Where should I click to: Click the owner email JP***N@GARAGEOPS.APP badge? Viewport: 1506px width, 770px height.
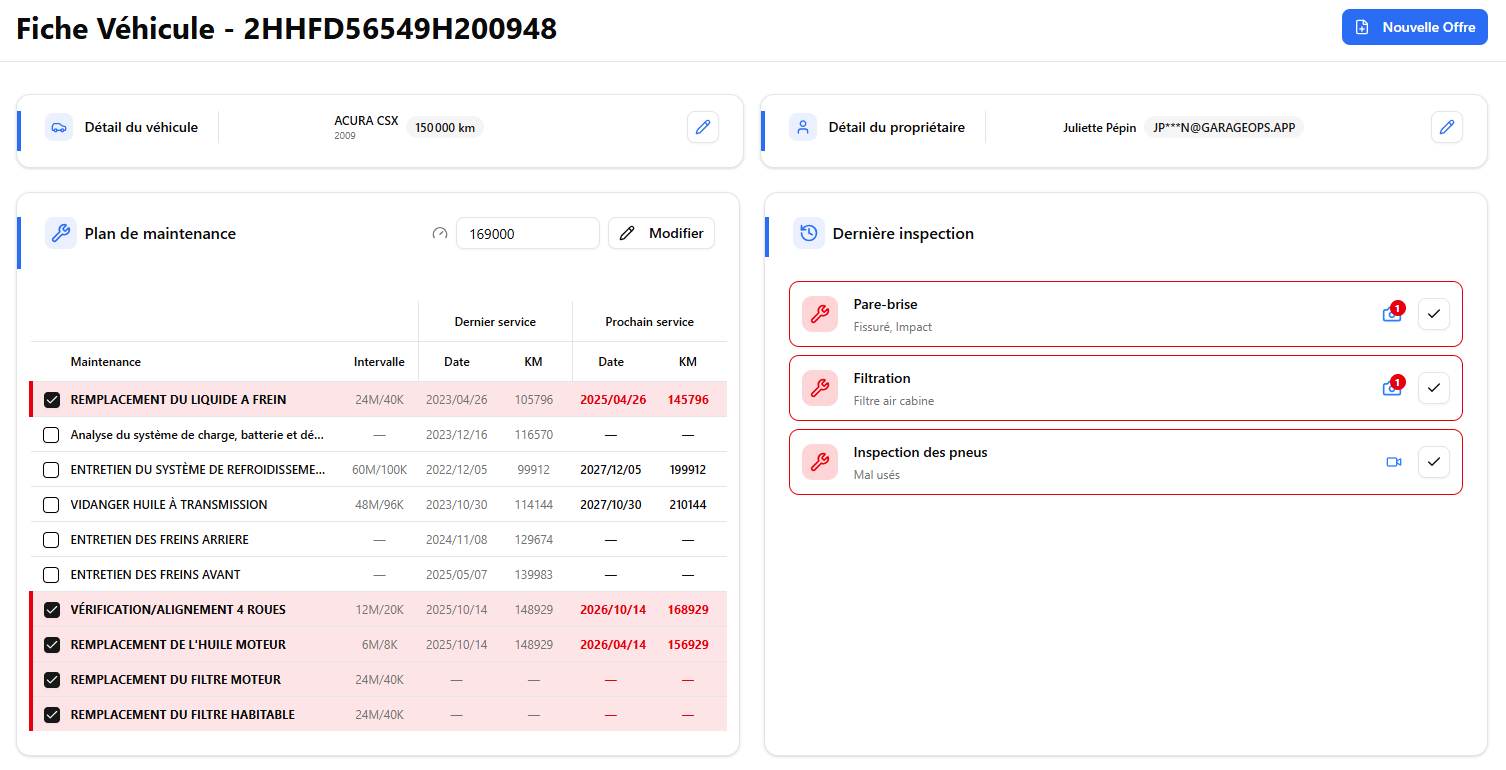(x=1223, y=128)
